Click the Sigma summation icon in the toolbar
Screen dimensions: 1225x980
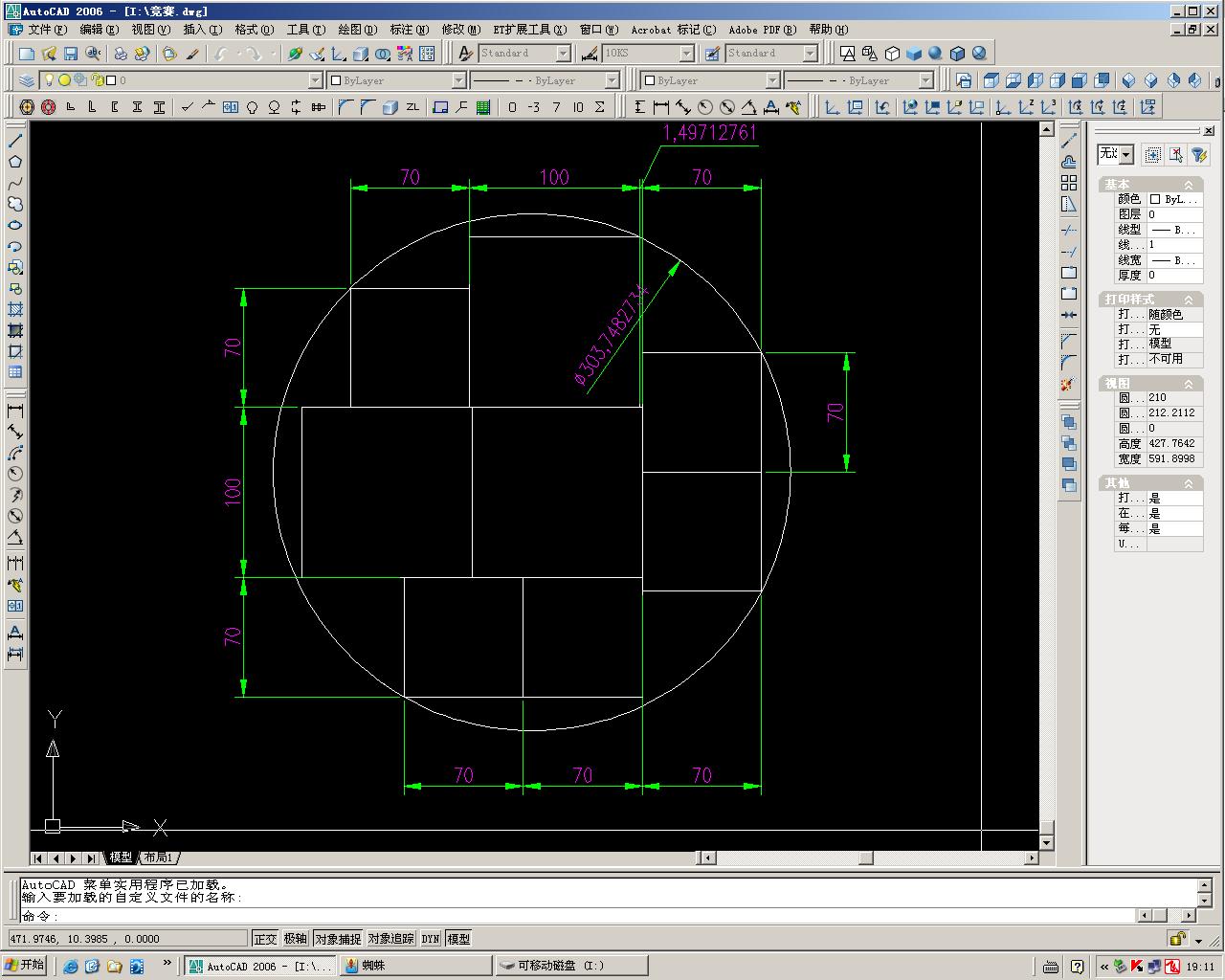click(600, 107)
